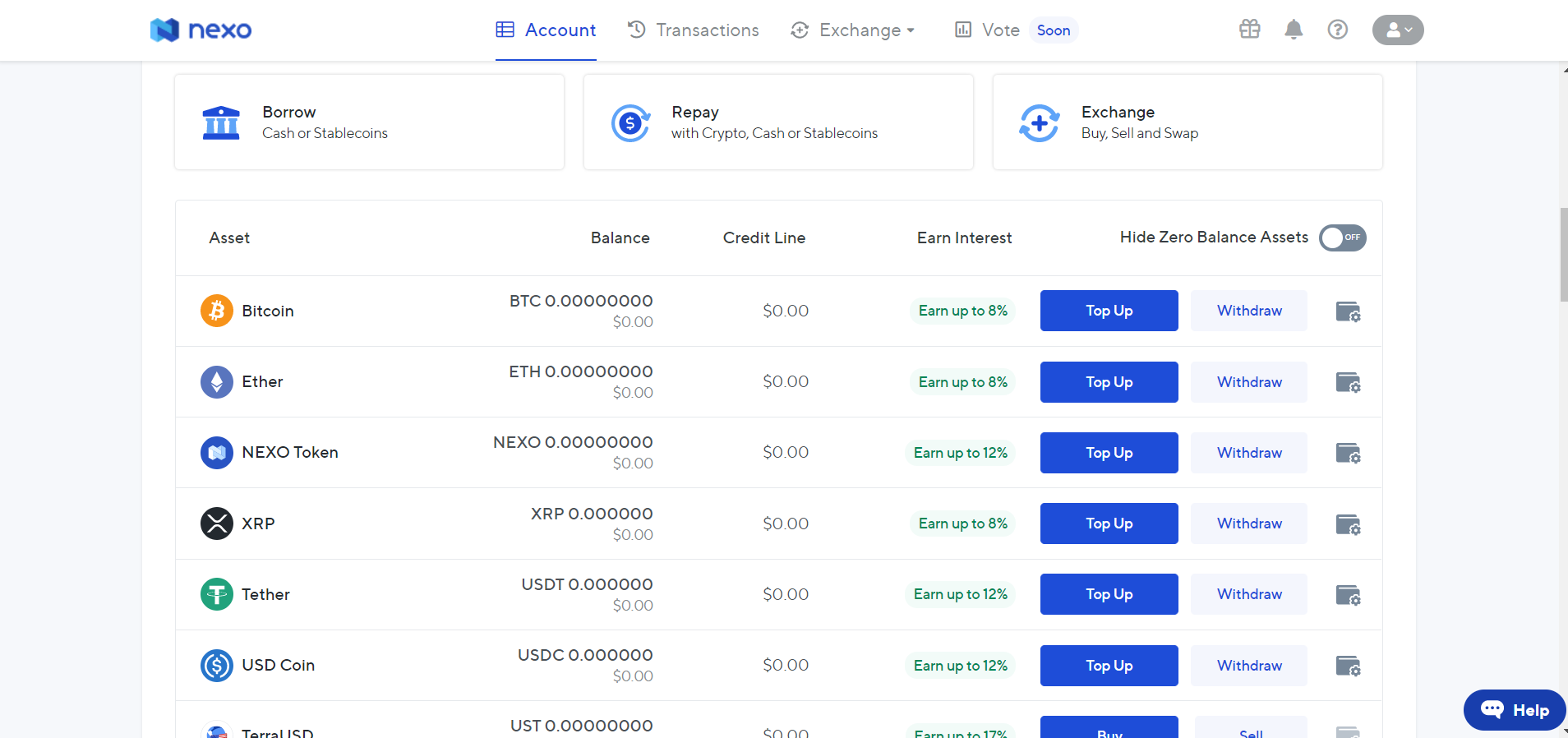
Task: Click the 'Credit Line' column header
Action: point(764,238)
